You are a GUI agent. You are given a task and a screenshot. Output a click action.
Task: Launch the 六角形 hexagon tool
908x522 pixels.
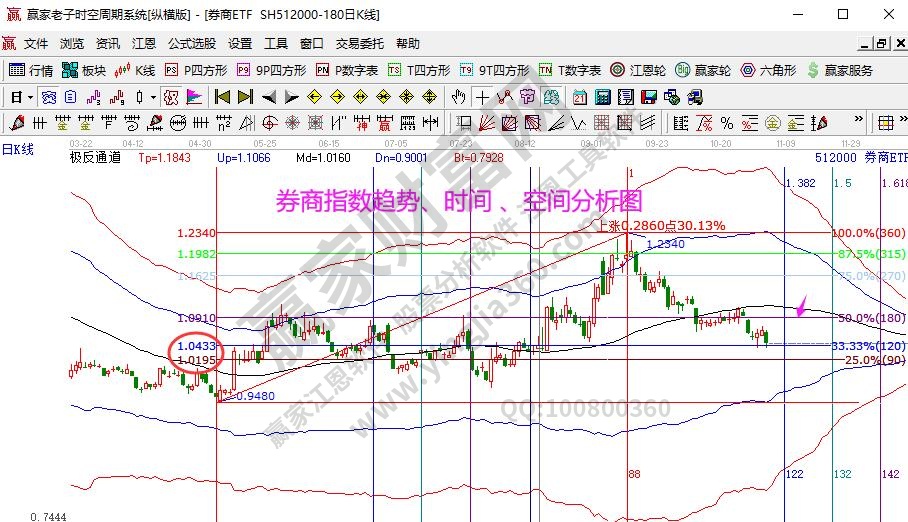768,70
